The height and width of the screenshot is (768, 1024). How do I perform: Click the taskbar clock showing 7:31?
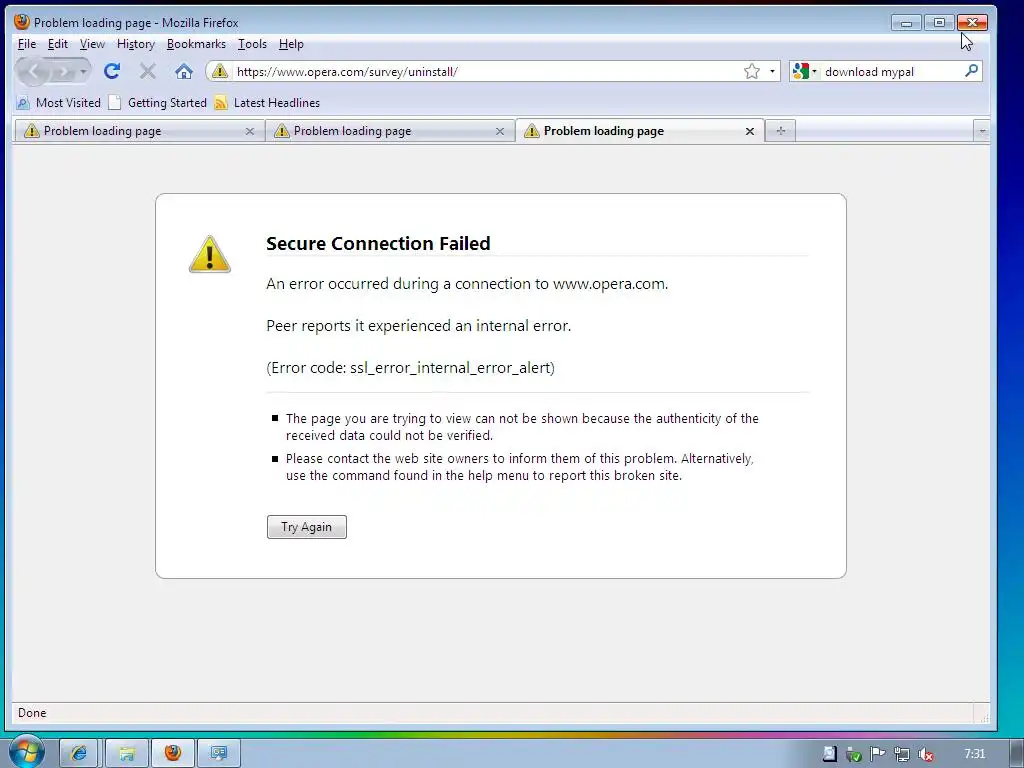click(x=974, y=754)
